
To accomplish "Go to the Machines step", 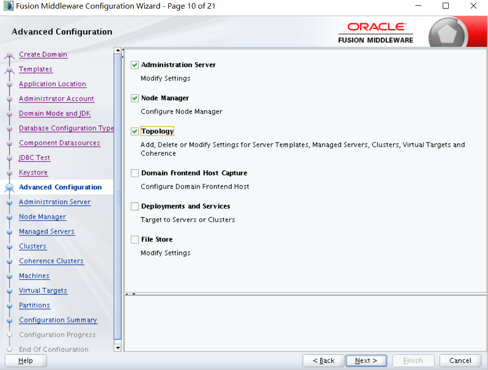I will [x=34, y=276].
